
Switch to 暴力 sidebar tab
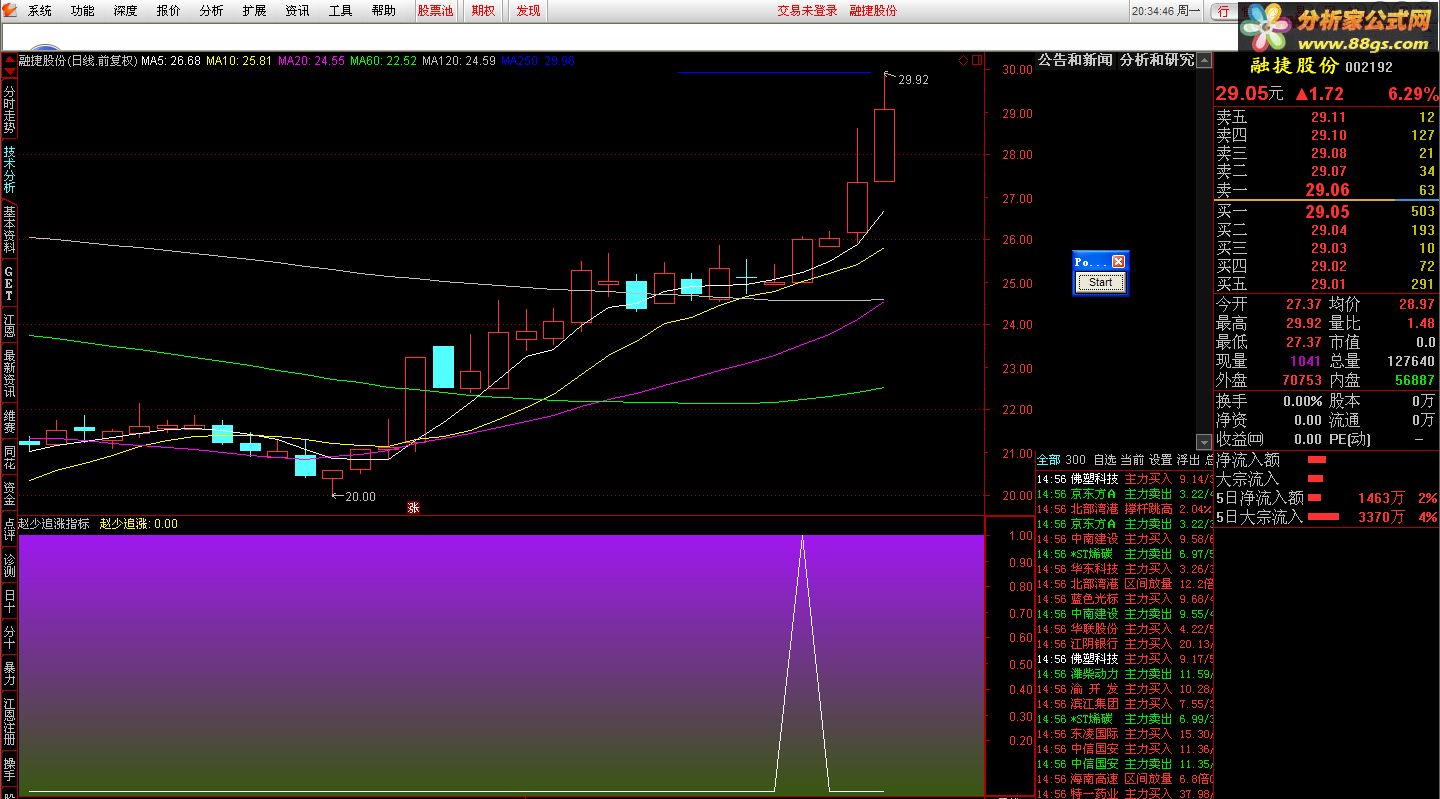pos(9,674)
